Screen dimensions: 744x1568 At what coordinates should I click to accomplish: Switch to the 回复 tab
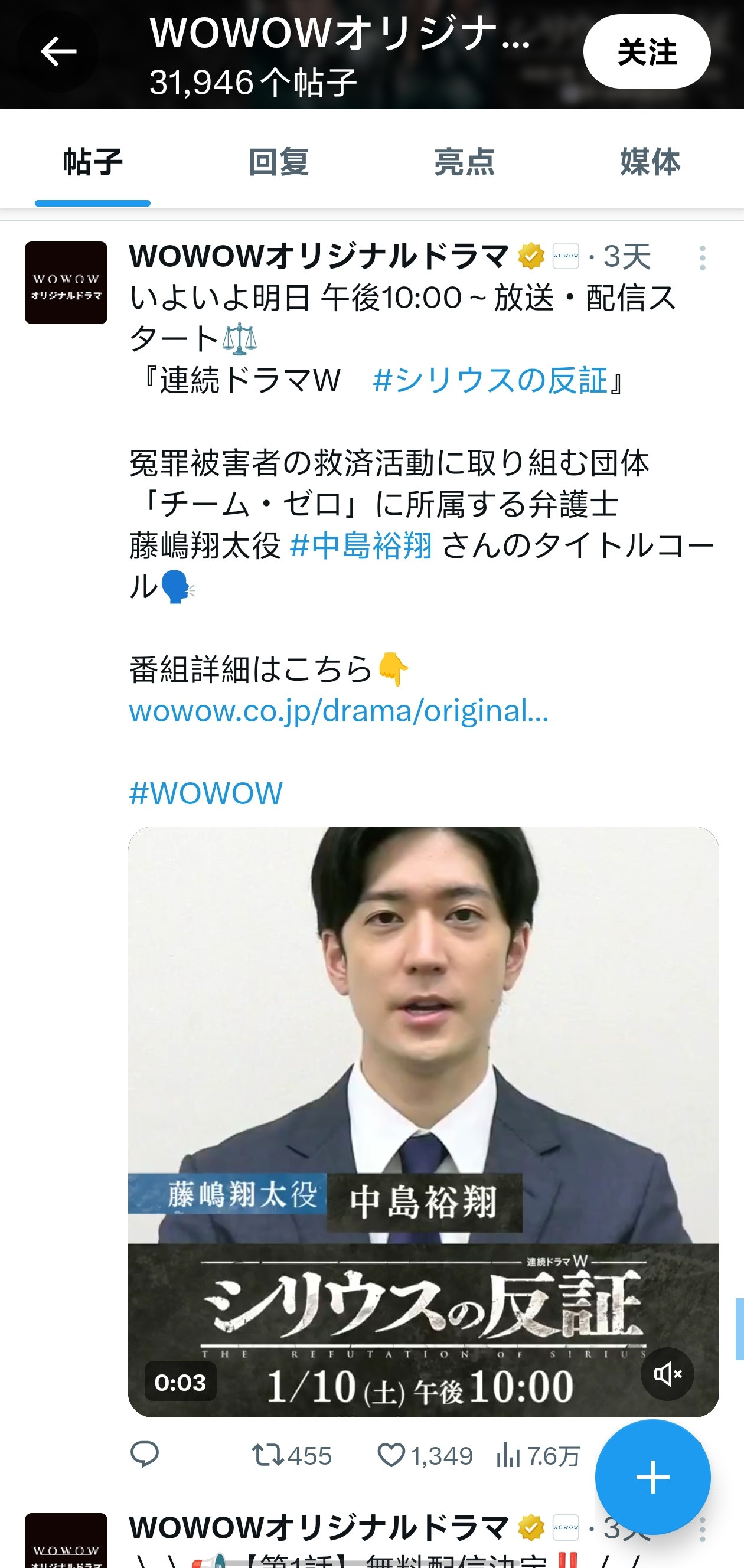[x=278, y=162]
